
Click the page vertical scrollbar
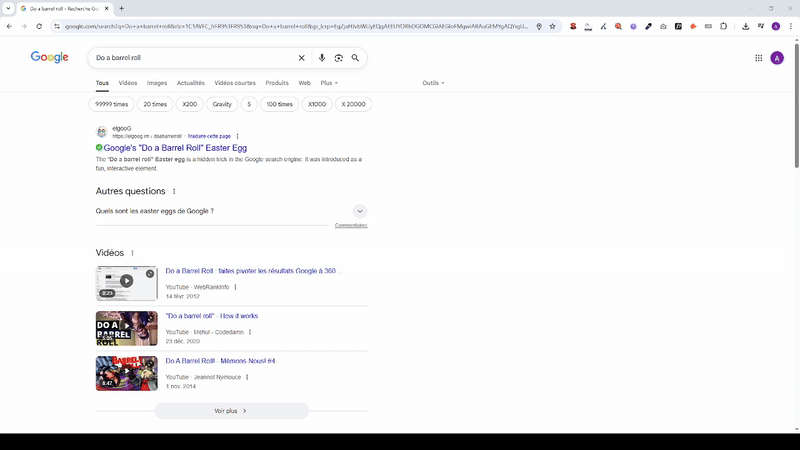tap(796, 107)
